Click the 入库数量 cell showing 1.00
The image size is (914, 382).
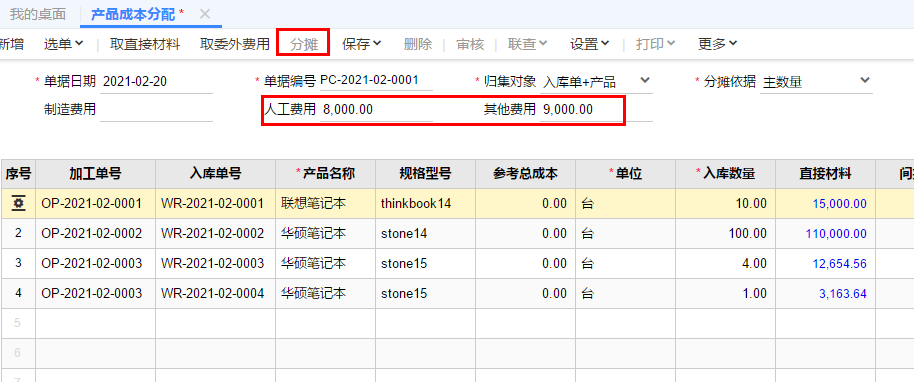coord(726,294)
